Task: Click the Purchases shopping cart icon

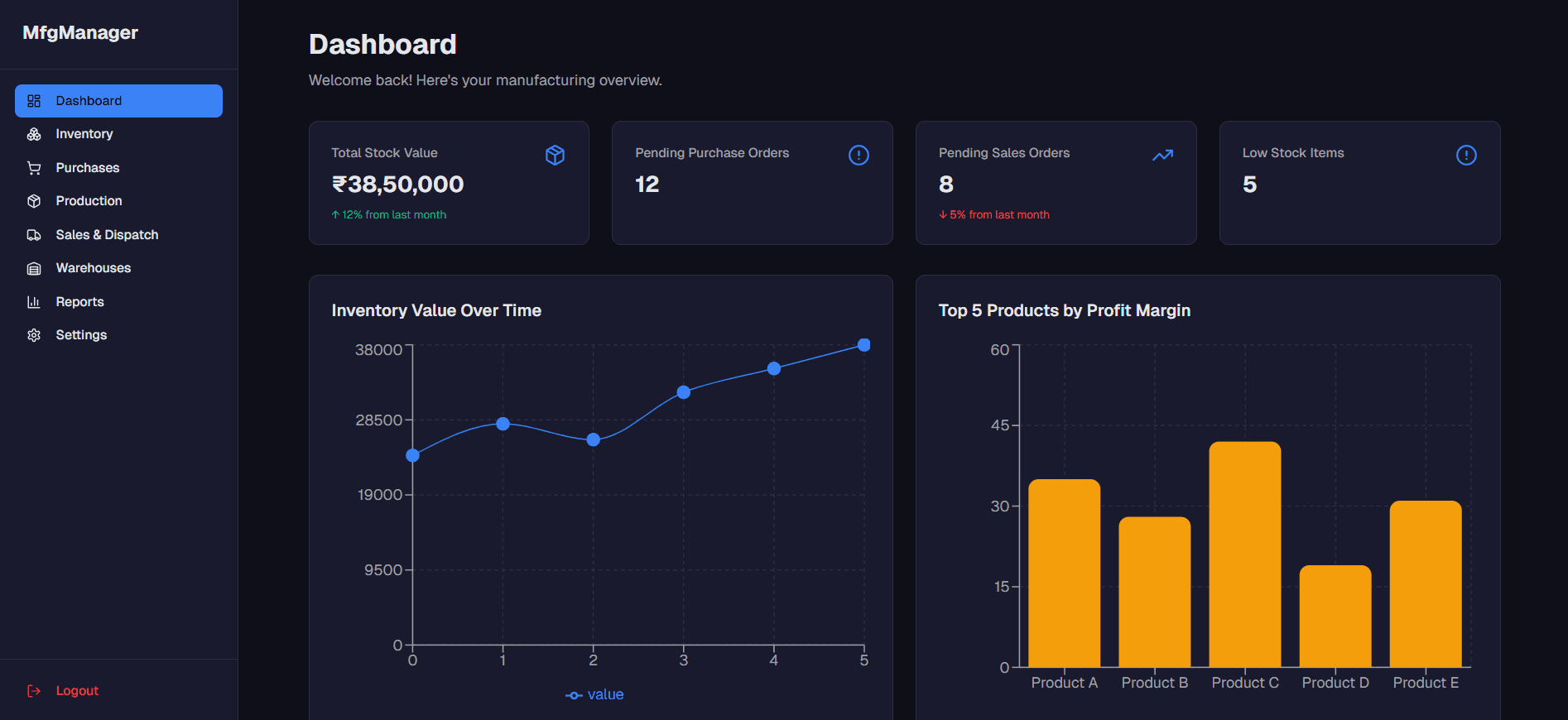Action: pyautogui.click(x=34, y=168)
